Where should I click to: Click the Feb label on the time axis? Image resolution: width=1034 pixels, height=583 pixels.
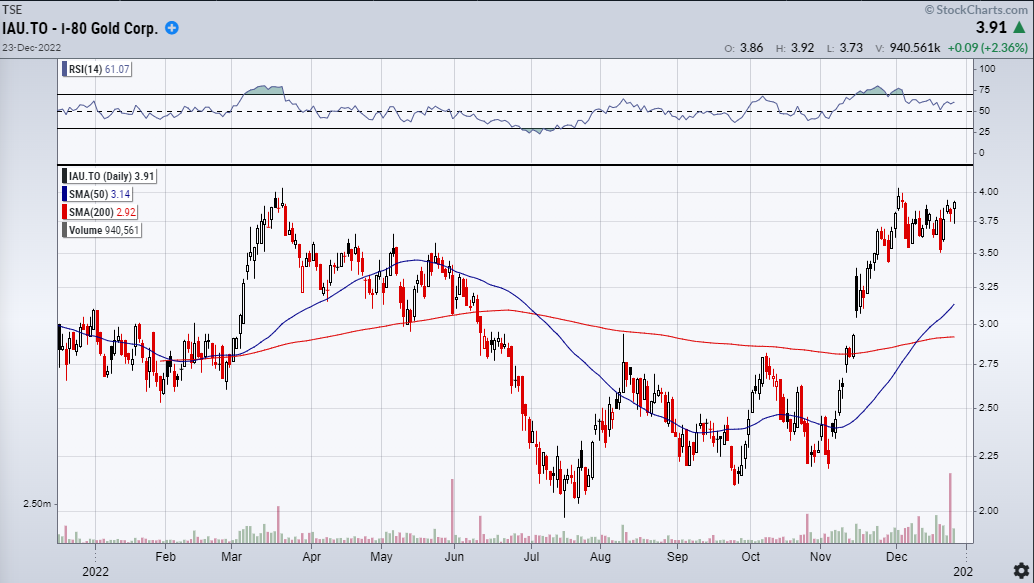(x=166, y=557)
